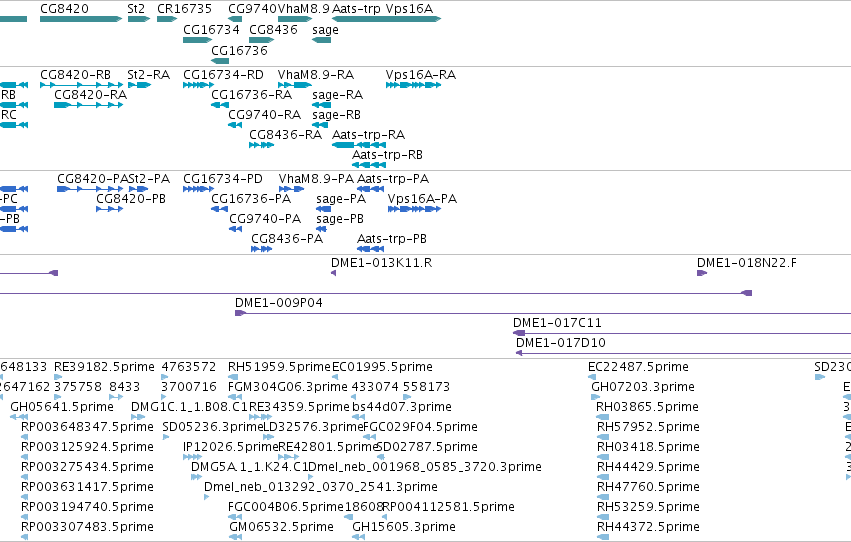Open transcript Aats-trp-RA
The image size is (851, 542).
coord(359,145)
